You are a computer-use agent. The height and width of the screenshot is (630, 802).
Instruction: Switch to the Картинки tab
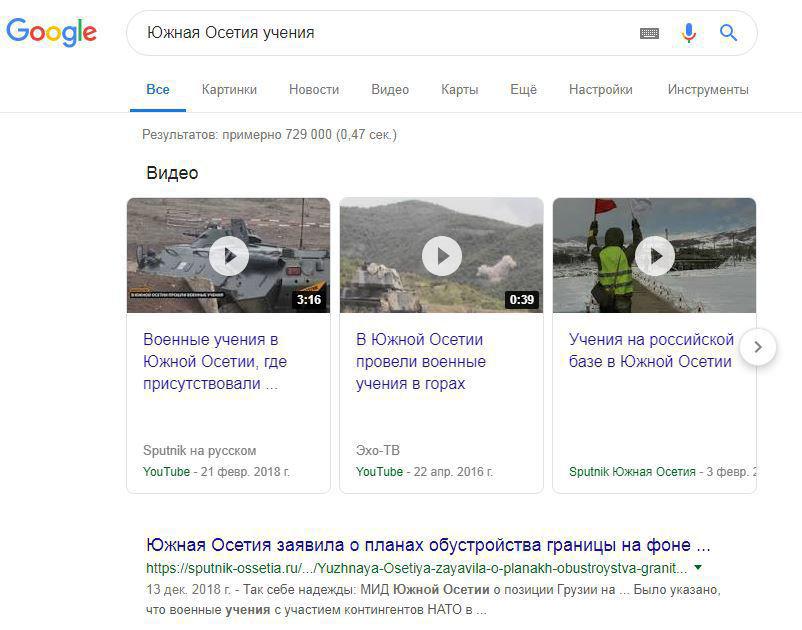coord(229,89)
